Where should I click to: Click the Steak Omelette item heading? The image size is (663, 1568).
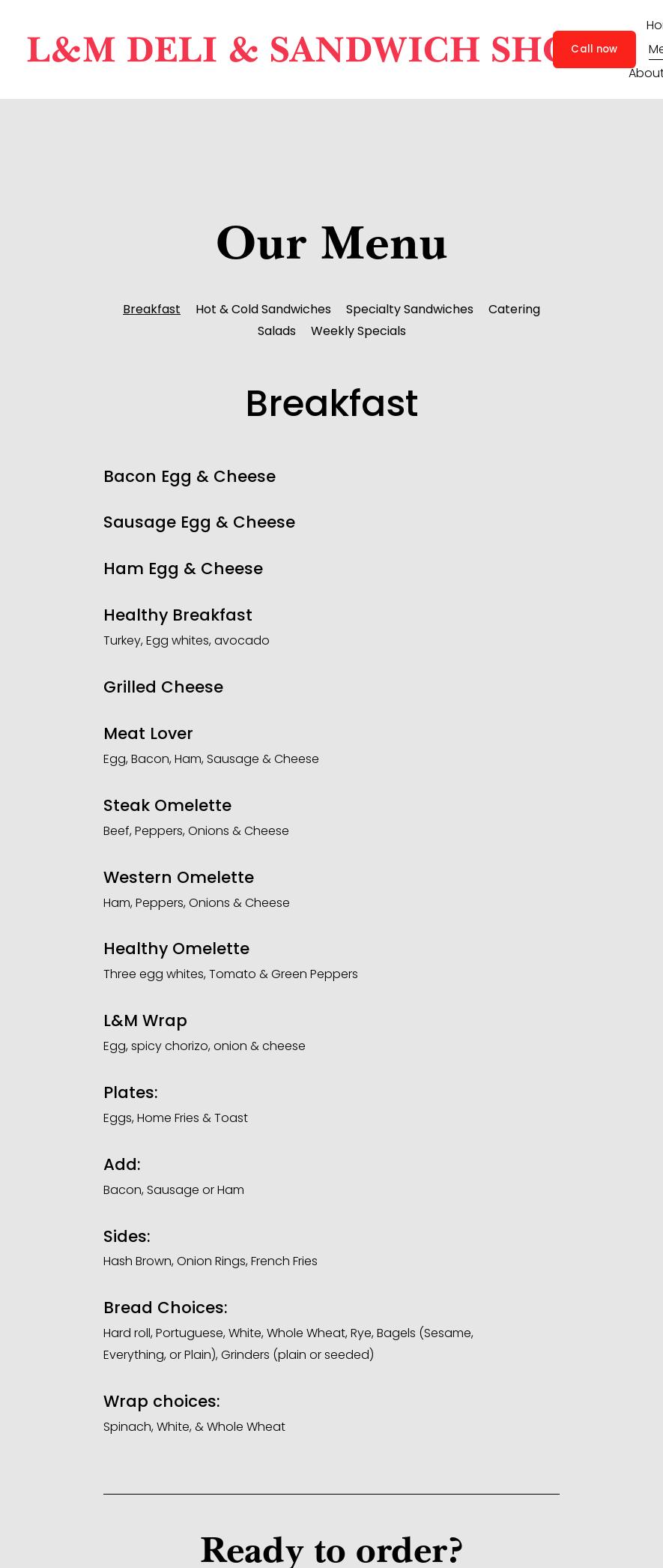[167, 806]
